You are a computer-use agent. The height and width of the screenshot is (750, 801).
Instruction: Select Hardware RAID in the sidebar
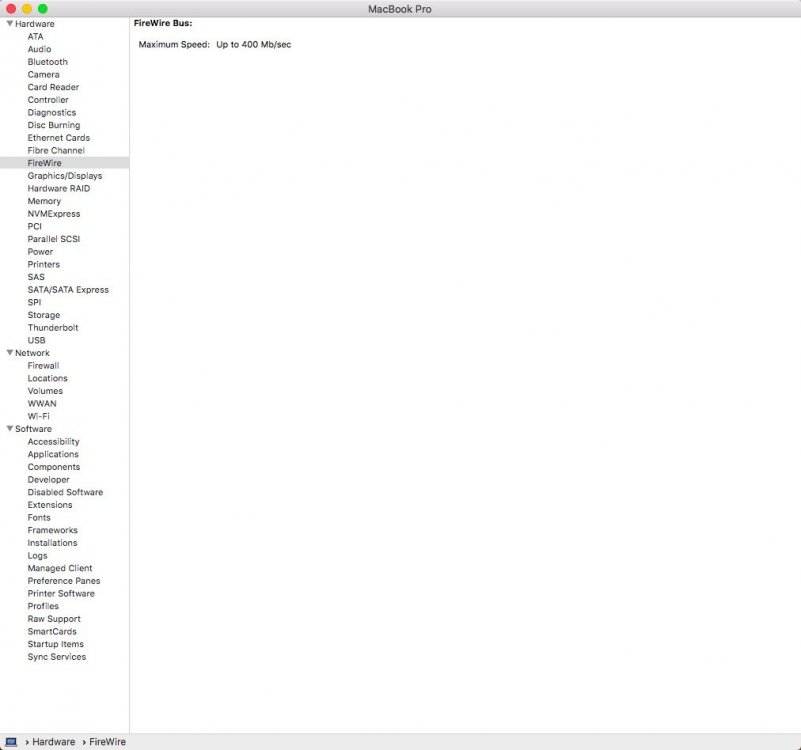(59, 189)
